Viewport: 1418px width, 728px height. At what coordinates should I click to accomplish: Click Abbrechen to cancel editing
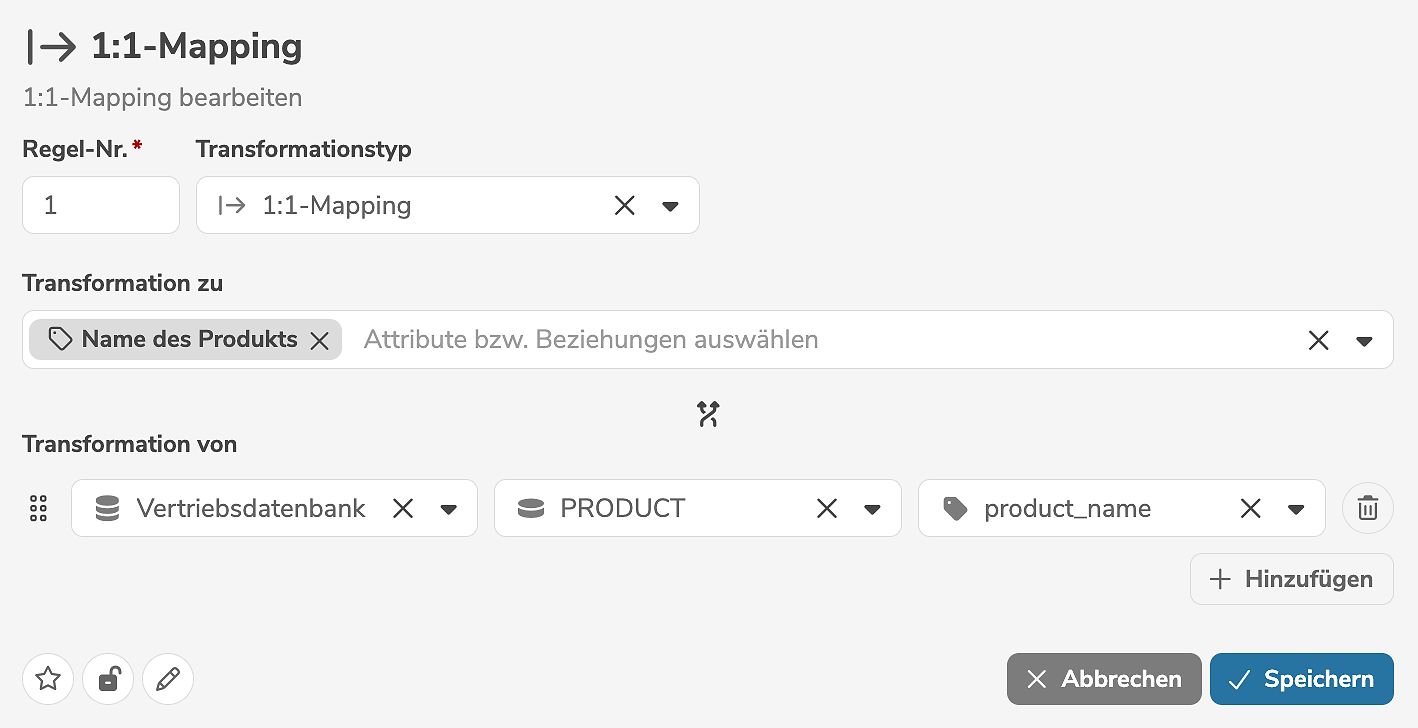point(1103,679)
